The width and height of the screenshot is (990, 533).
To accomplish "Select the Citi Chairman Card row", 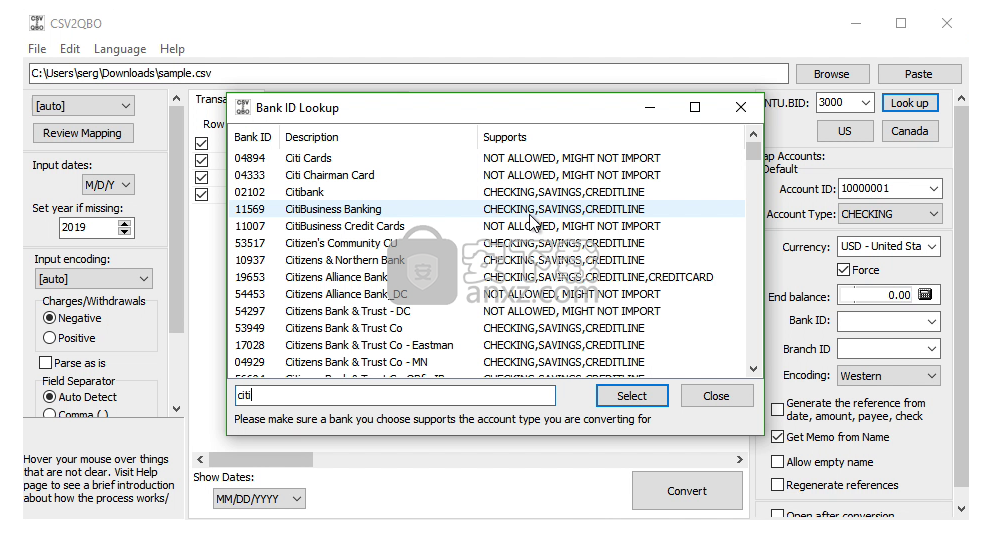I will click(486, 175).
